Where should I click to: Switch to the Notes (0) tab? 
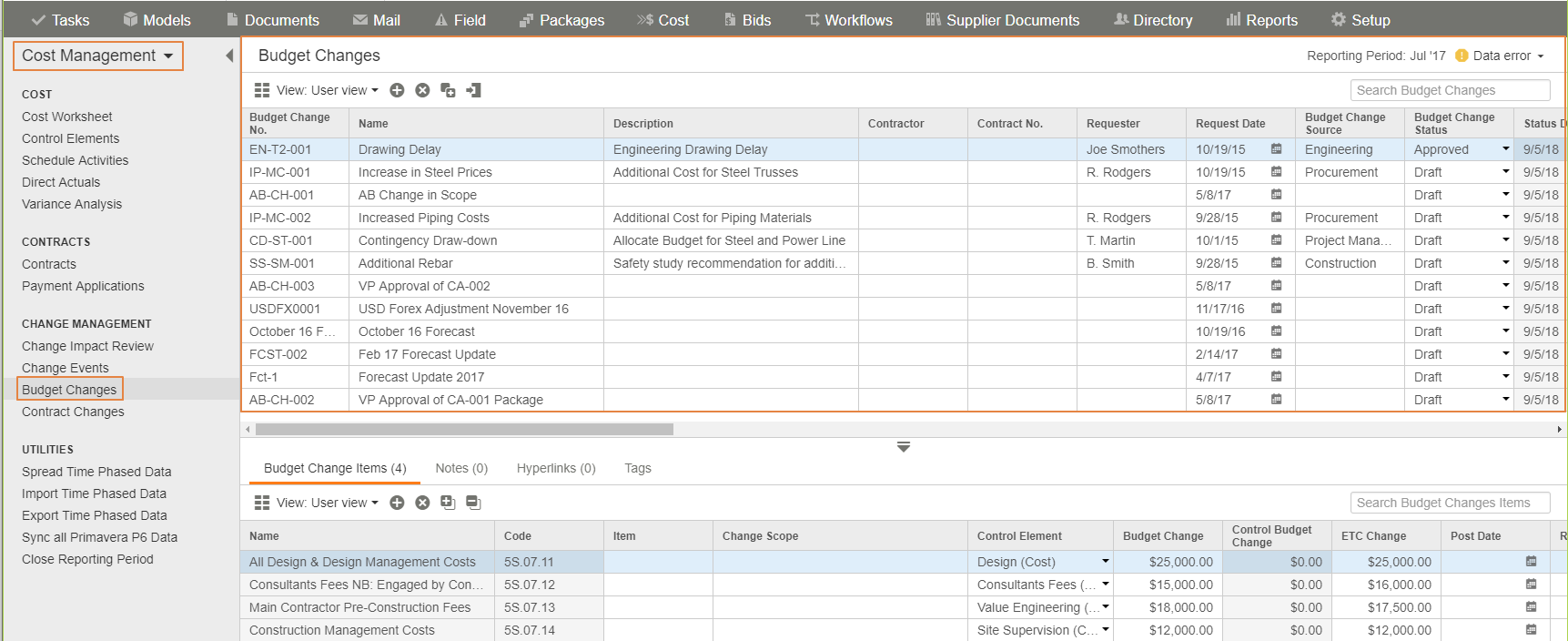pos(461,468)
